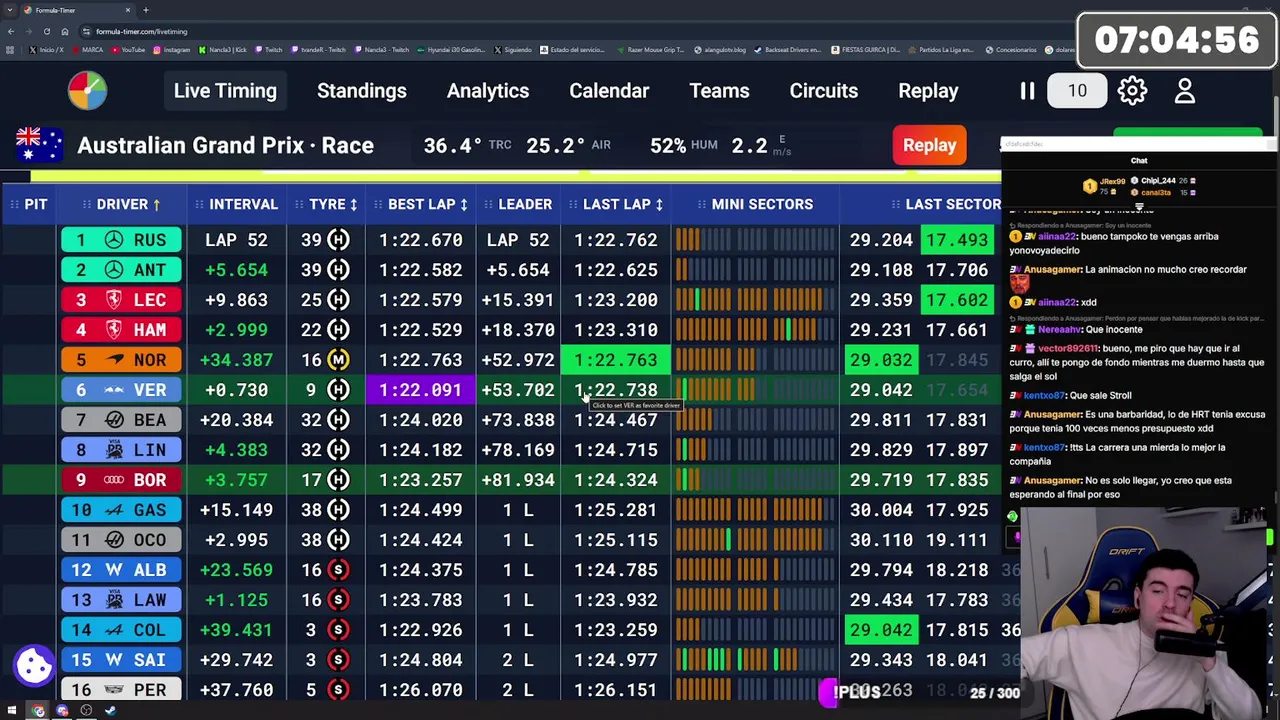Select the SAI driver cell
Image resolution: width=1280 pixels, height=720 pixels.
pyautogui.click(x=121, y=660)
